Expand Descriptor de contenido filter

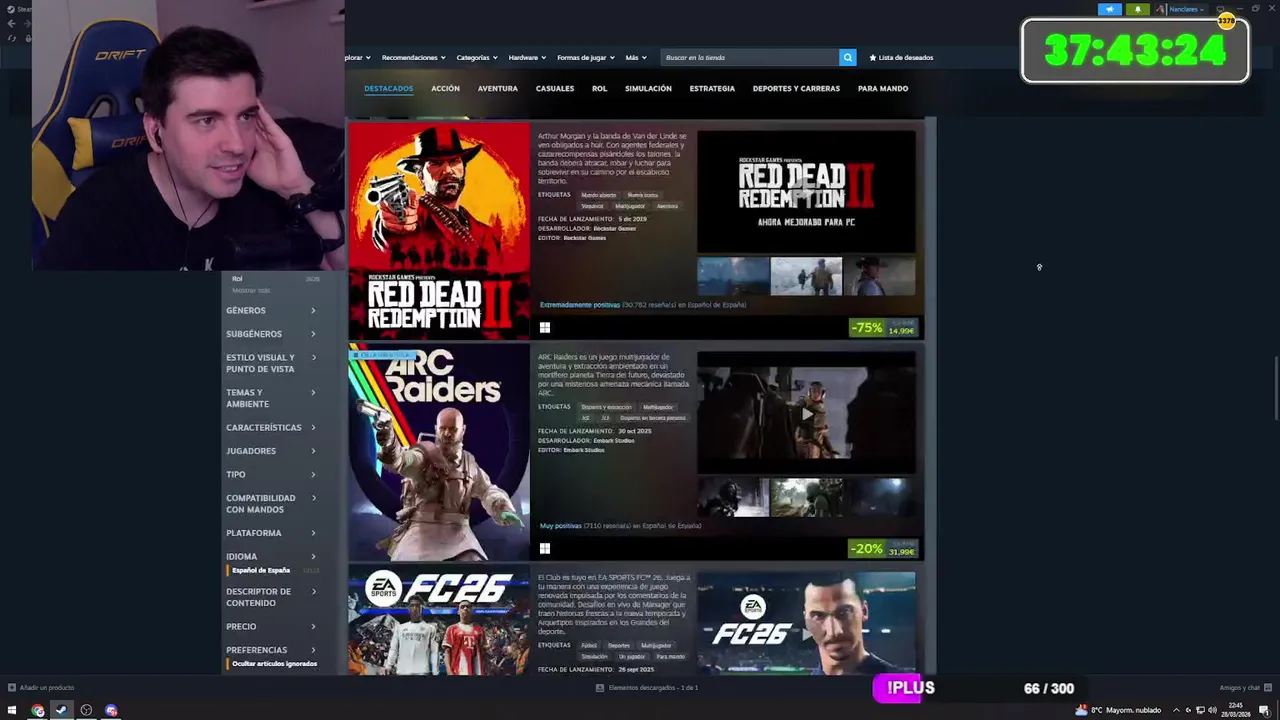click(271, 597)
